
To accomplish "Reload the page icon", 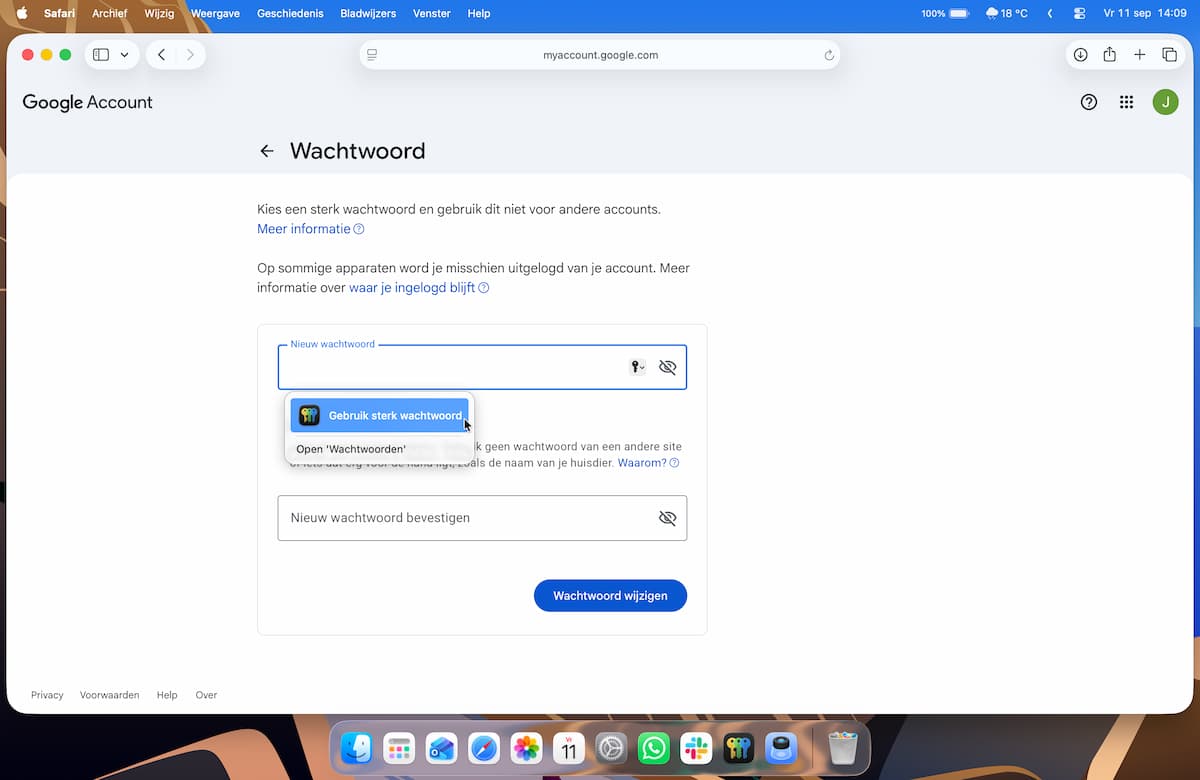I will (829, 56).
